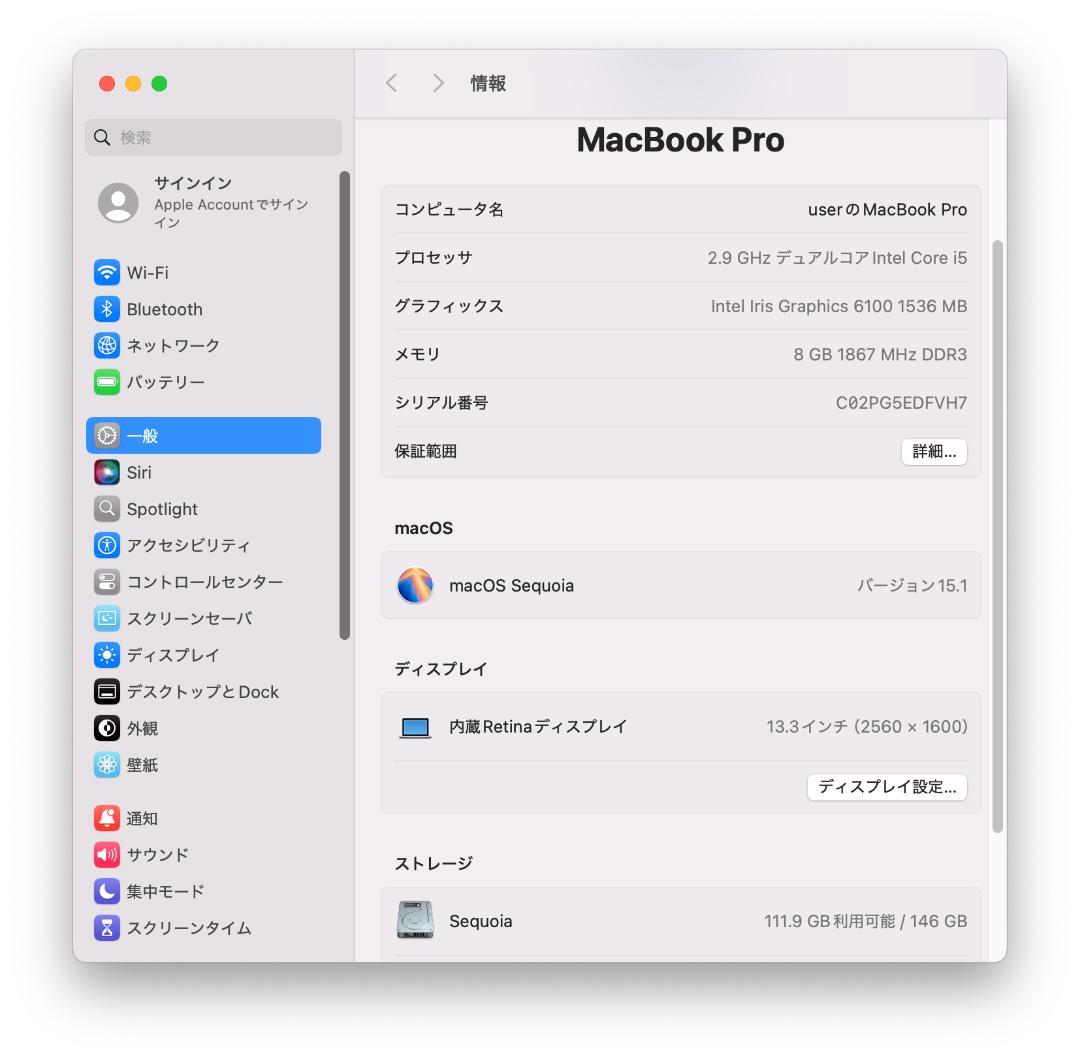1080x1059 pixels.
Task: Click the 'シリアル番号' row label
Action: point(441,403)
